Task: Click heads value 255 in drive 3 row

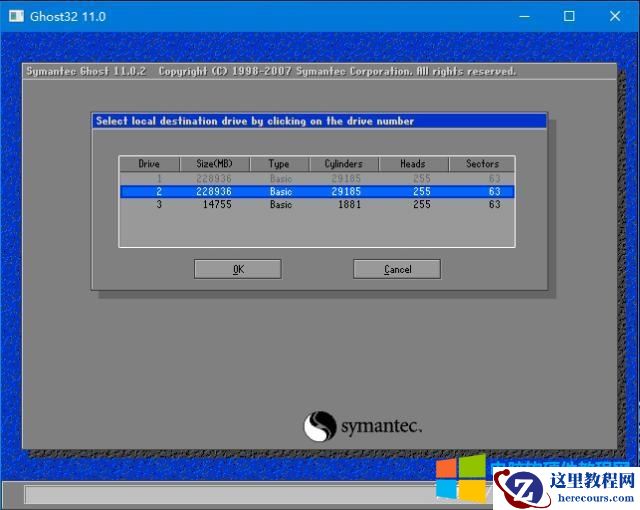Action: 422,204
